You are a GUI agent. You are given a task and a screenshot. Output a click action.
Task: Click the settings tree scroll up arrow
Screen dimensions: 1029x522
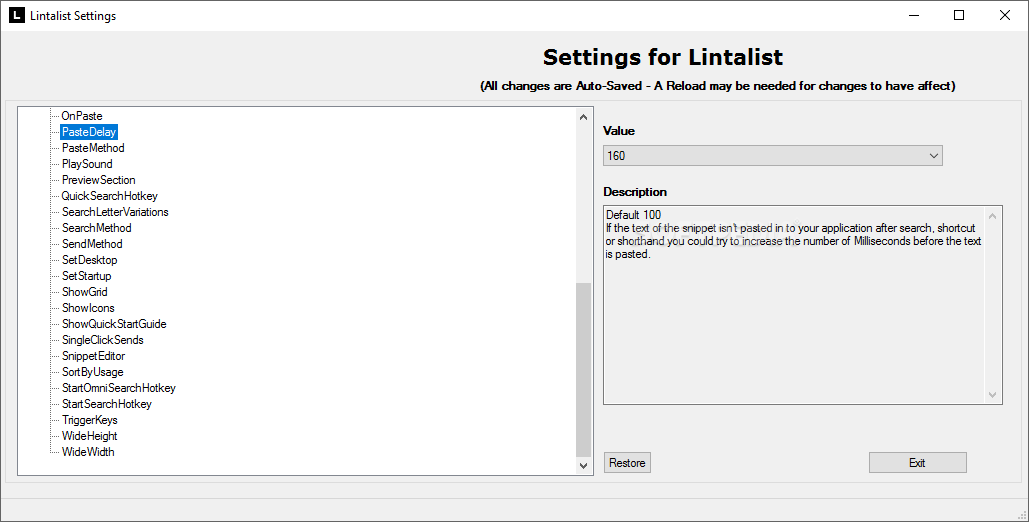[x=583, y=117]
